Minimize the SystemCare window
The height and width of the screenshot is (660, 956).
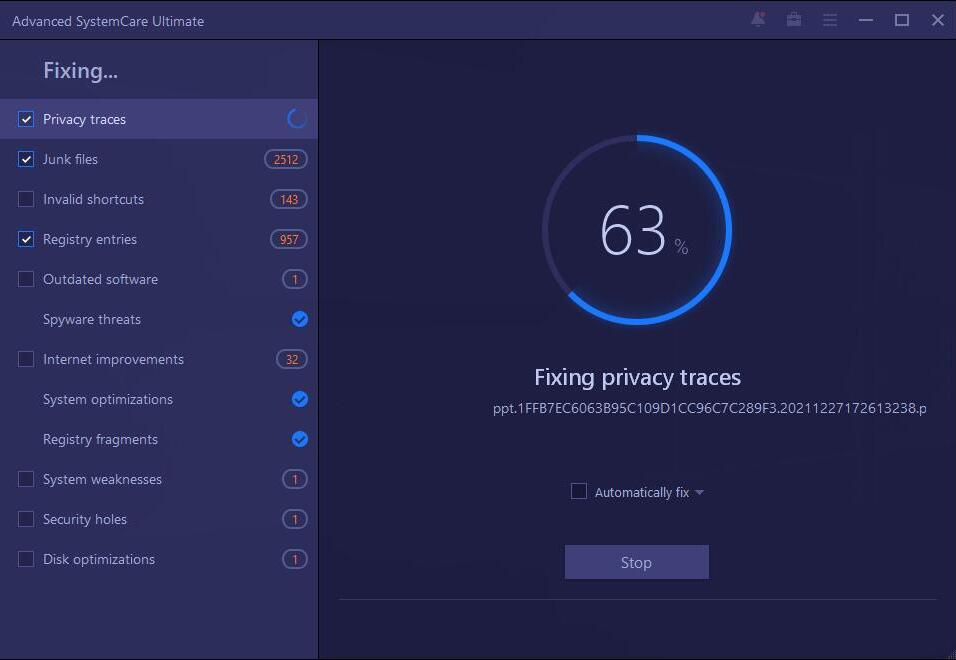pos(866,20)
